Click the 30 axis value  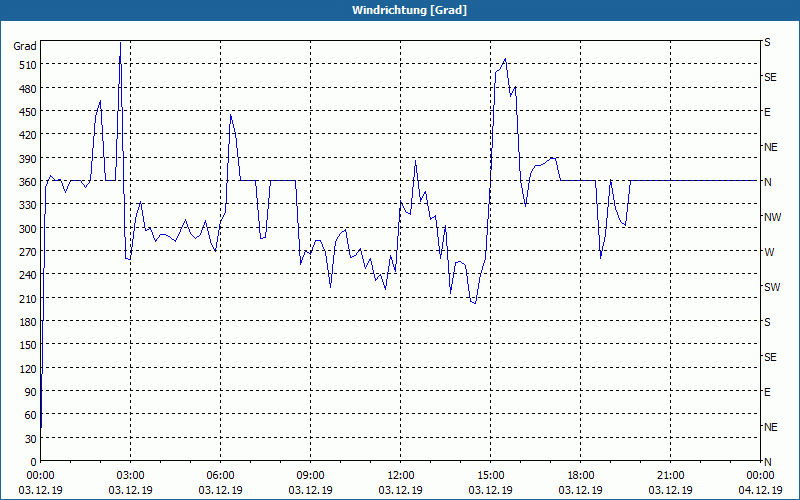[x=30, y=439]
